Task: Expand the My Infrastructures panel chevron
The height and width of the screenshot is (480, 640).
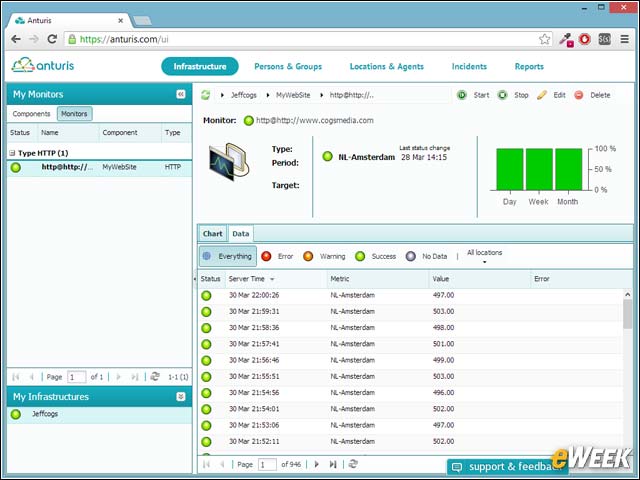Action: (181, 397)
